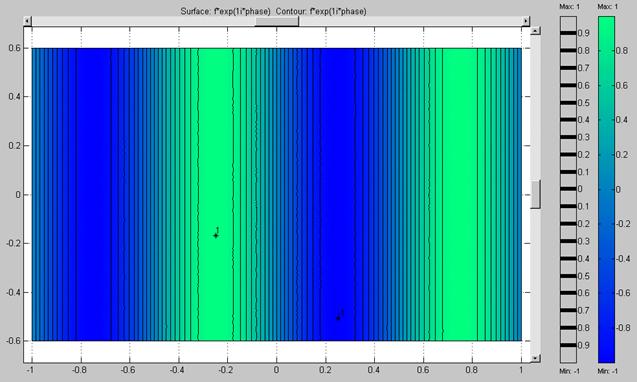The height and width of the screenshot is (382, 637).
Task: Click the plot title Surface f*exp(1i*phase)
Action: (x=225, y=11)
